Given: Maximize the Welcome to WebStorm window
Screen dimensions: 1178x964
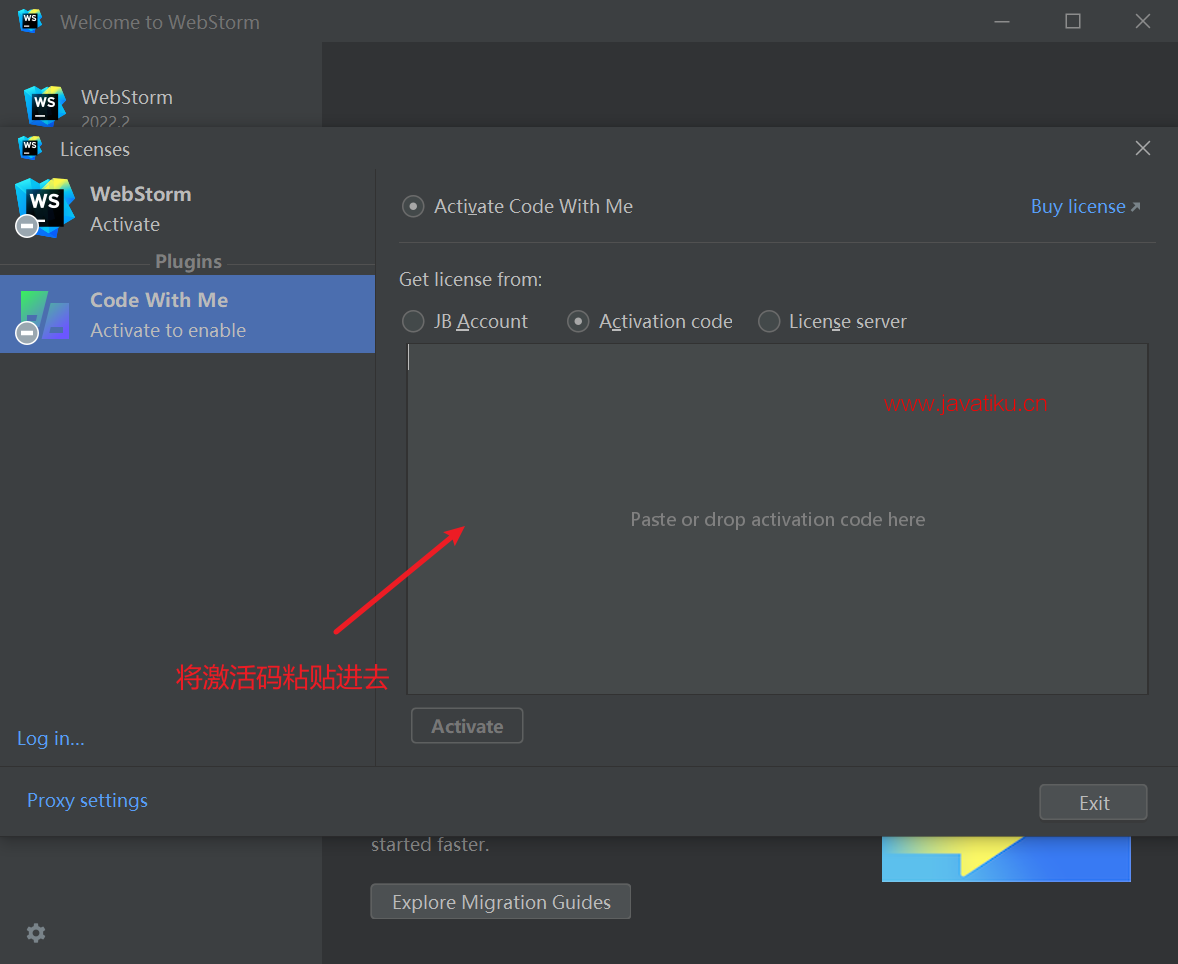Looking at the screenshot, I should point(1073,21).
